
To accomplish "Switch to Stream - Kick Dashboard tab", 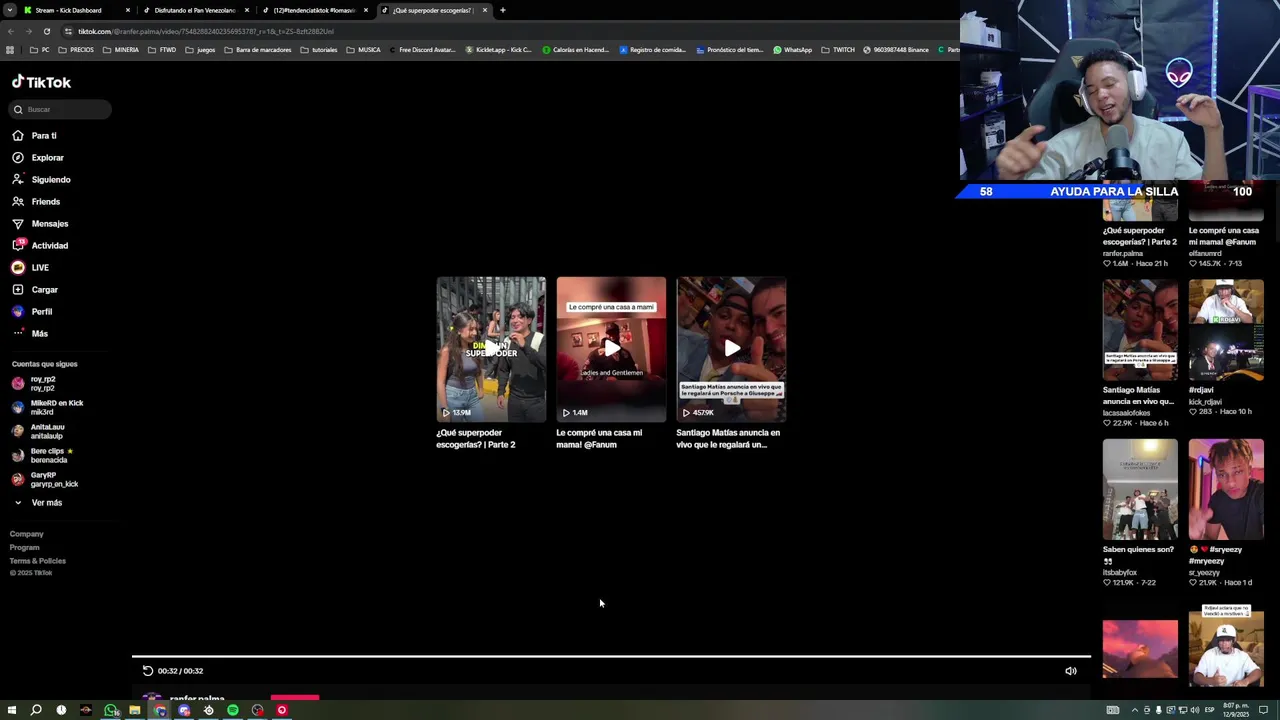I will click(x=76, y=10).
